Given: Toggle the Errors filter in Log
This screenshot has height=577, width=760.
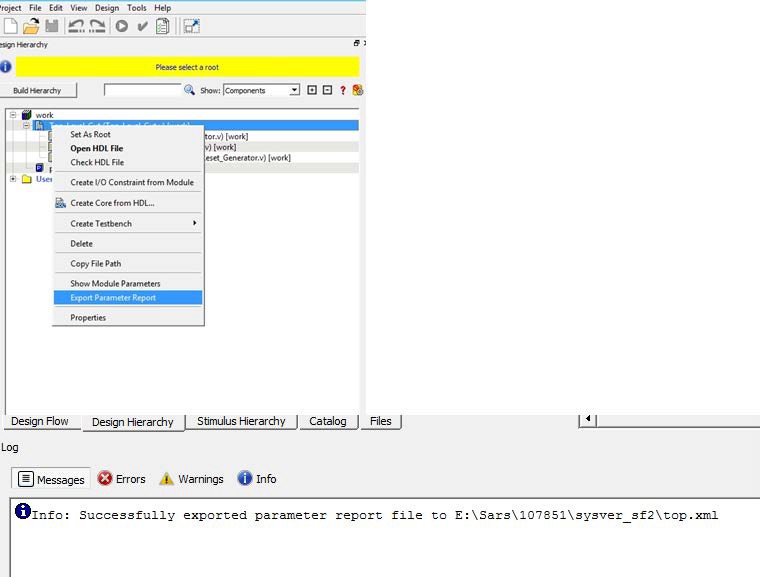Looking at the screenshot, I should [x=121, y=479].
